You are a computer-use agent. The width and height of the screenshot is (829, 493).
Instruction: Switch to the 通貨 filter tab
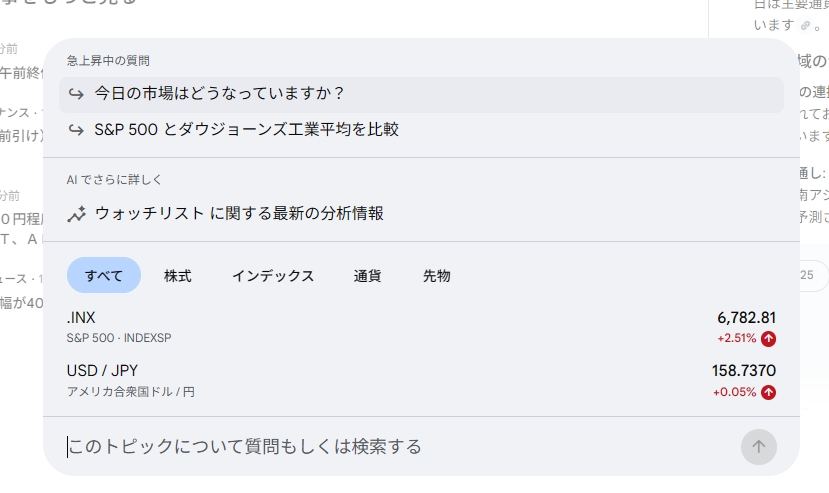coord(367,276)
